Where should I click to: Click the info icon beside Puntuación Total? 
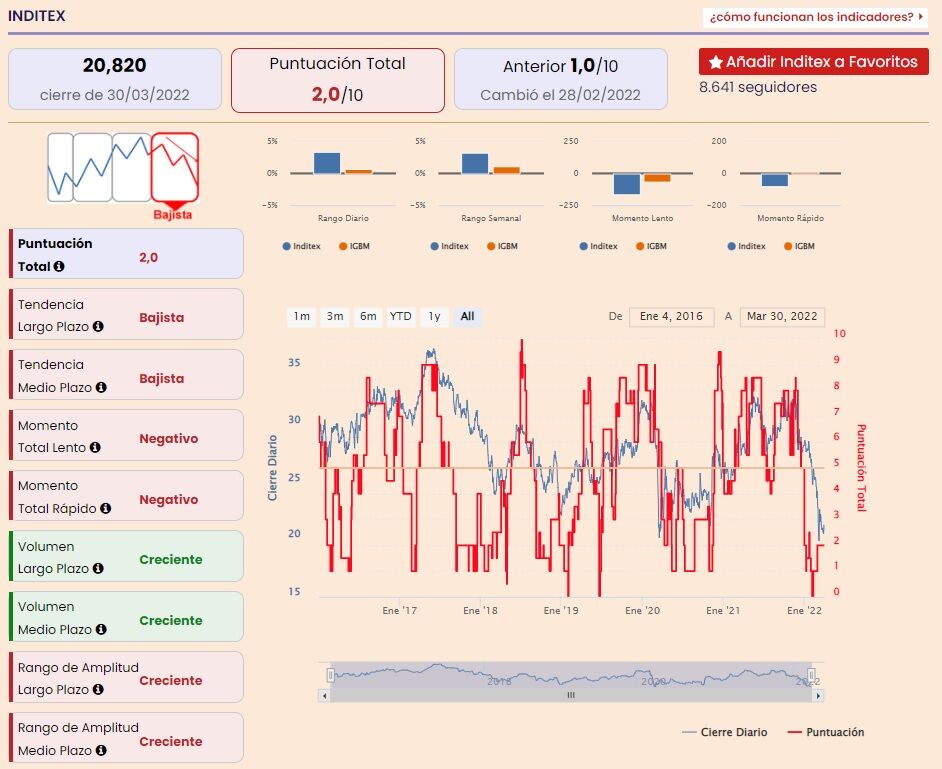tap(59, 266)
